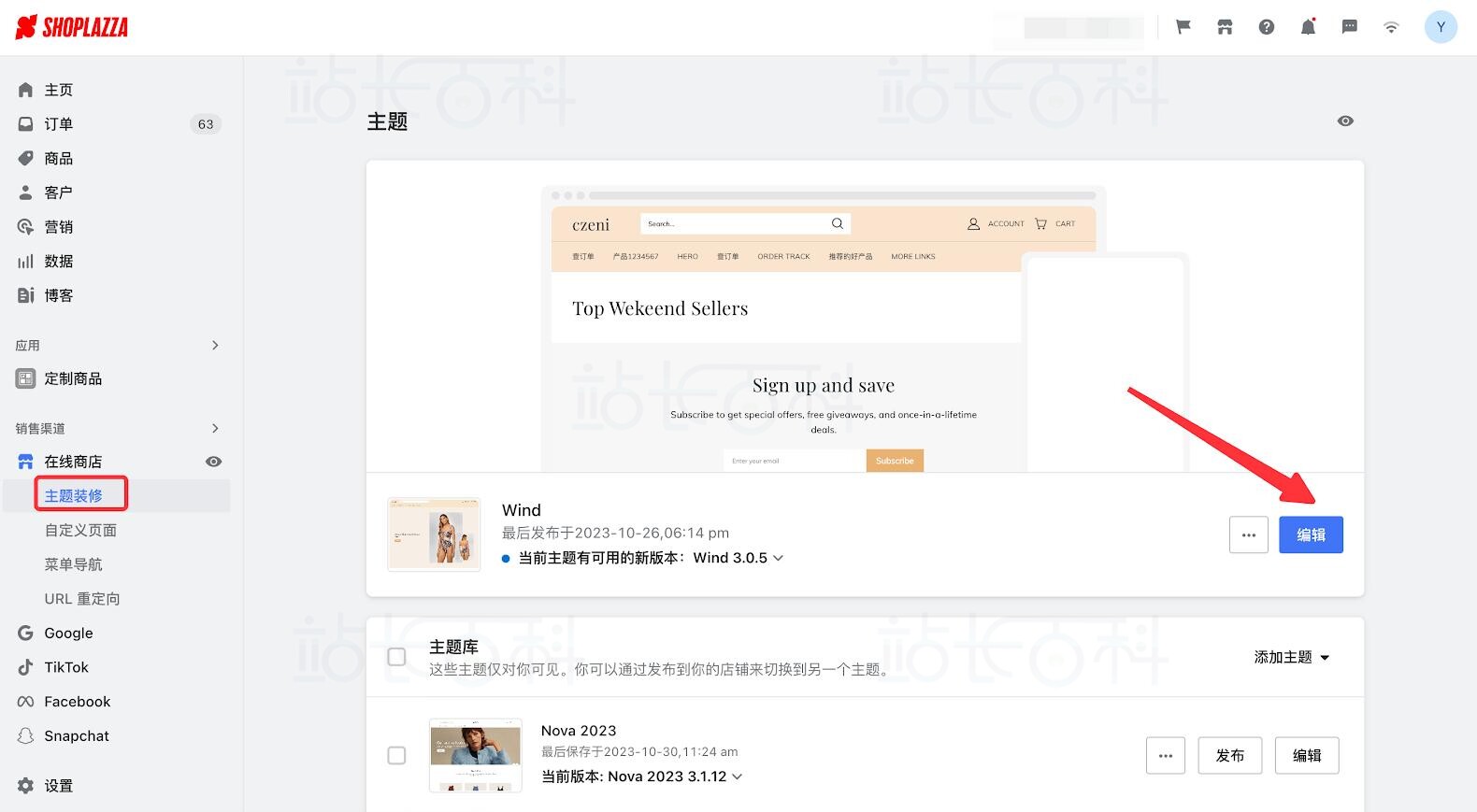Check the 主题库 select-all checkbox
The height and width of the screenshot is (812, 1477).
(x=396, y=657)
